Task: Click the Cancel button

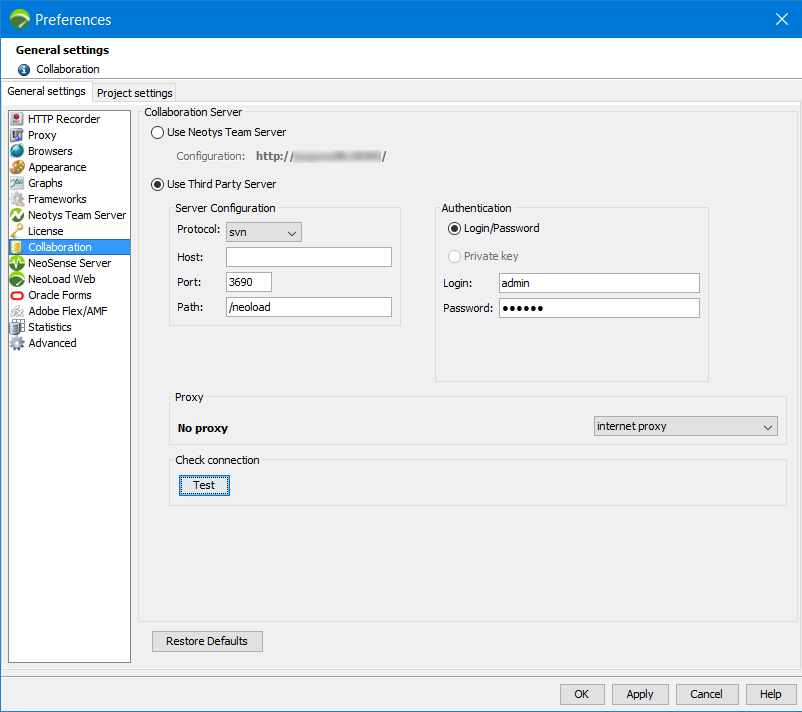Action: [706, 694]
